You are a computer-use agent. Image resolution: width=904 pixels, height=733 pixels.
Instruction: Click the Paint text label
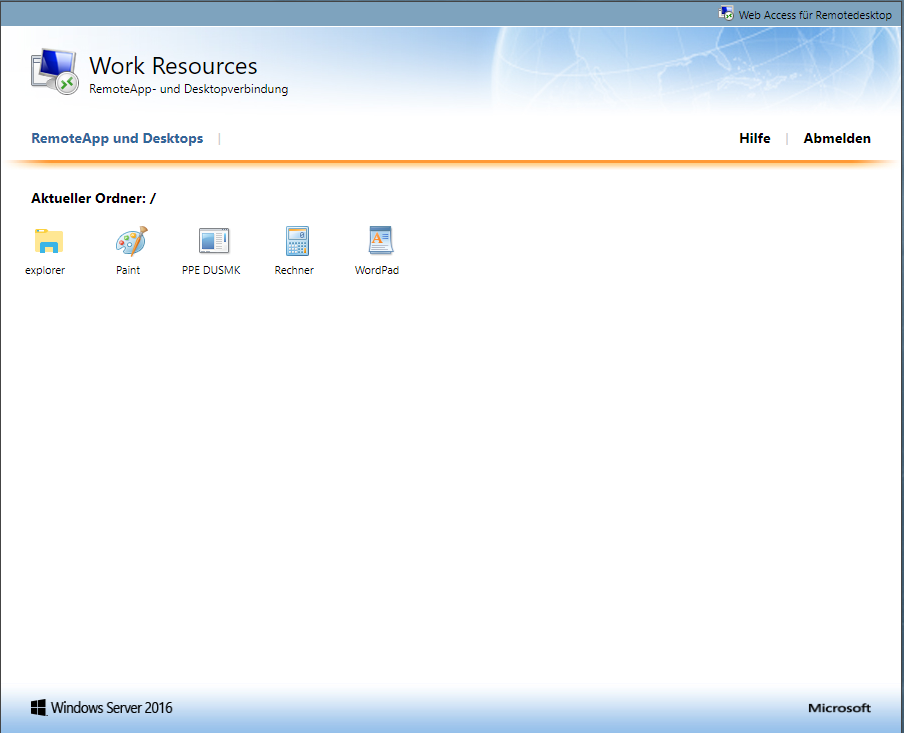pos(128,270)
